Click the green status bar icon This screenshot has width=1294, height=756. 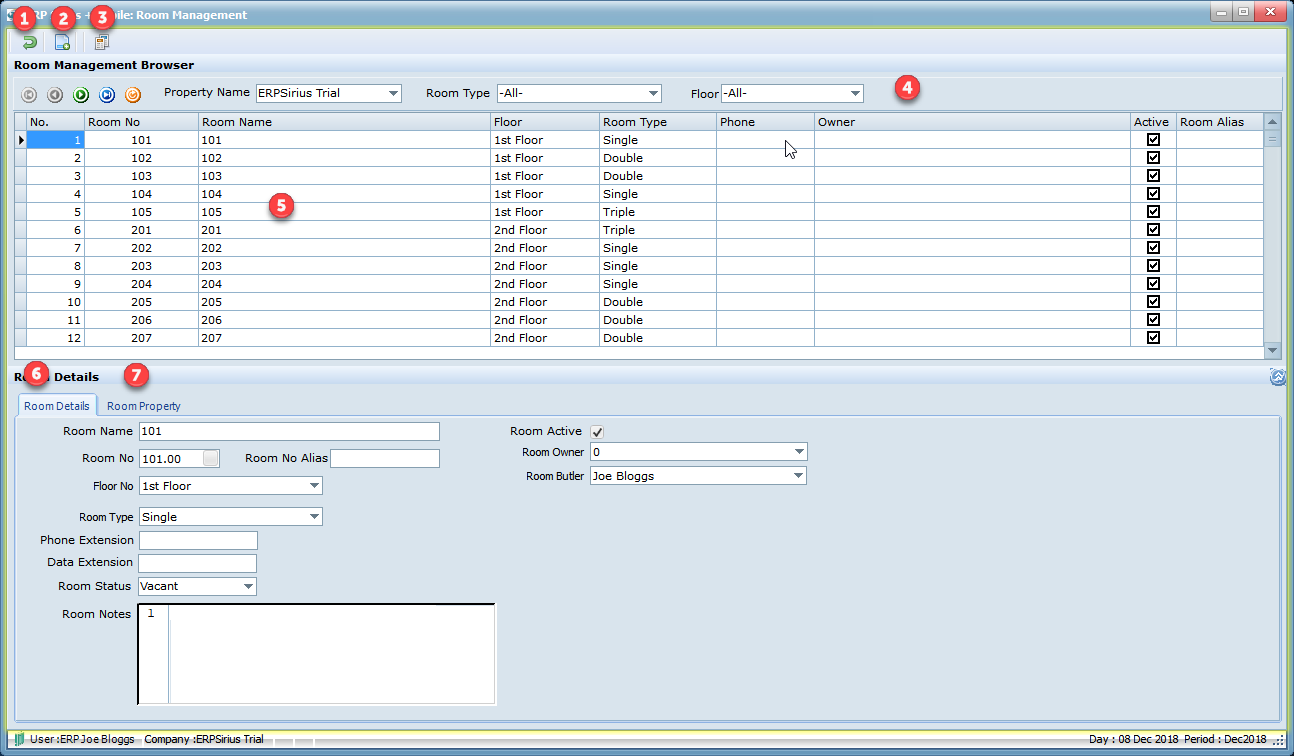tap(19, 739)
